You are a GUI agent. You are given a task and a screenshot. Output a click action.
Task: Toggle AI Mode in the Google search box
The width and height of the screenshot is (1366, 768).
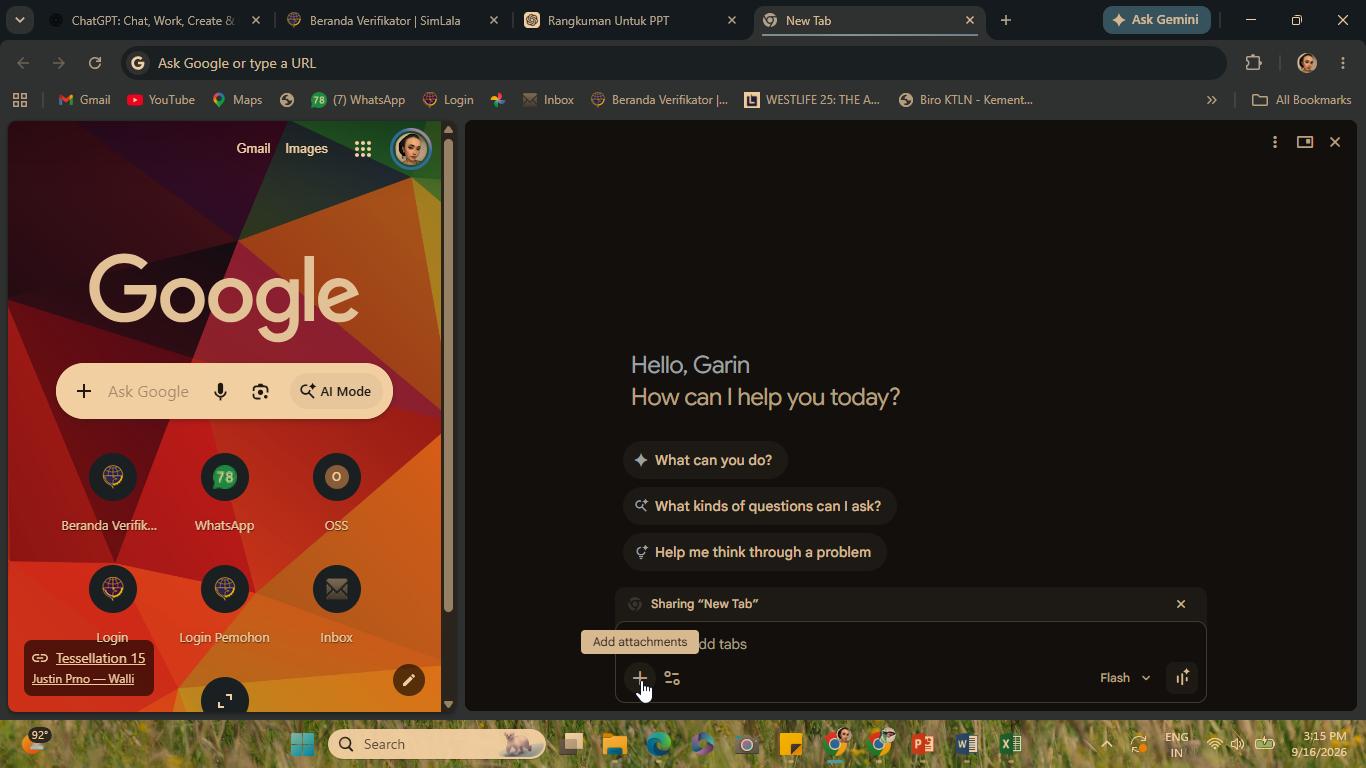coord(336,392)
